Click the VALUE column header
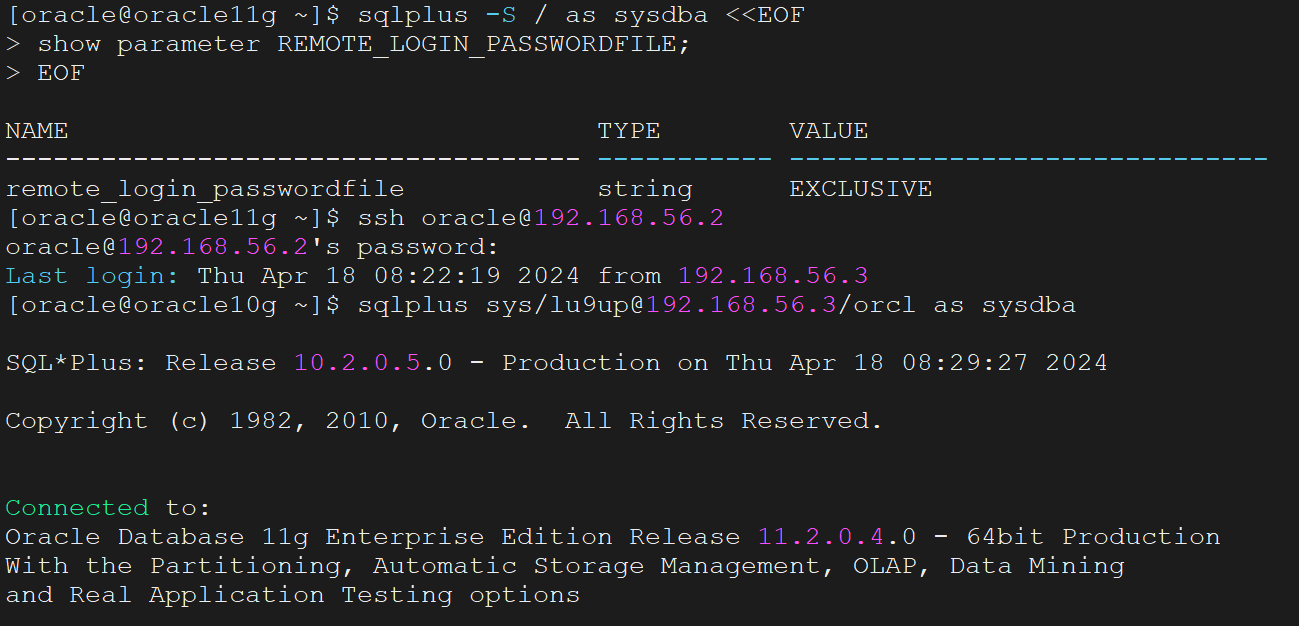The image size is (1299, 626). [828, 131]
